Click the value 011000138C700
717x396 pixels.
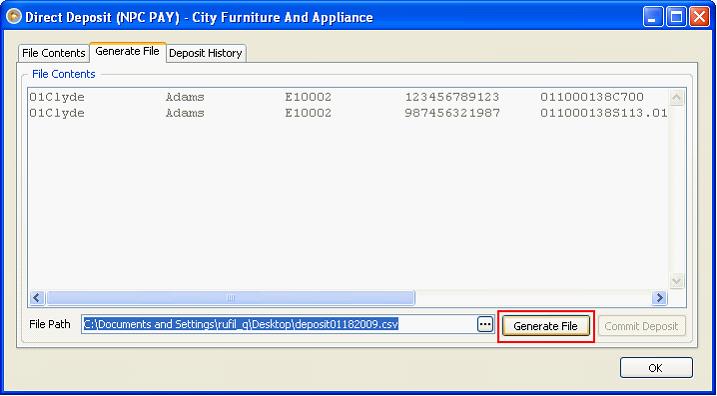pos(592,97)
